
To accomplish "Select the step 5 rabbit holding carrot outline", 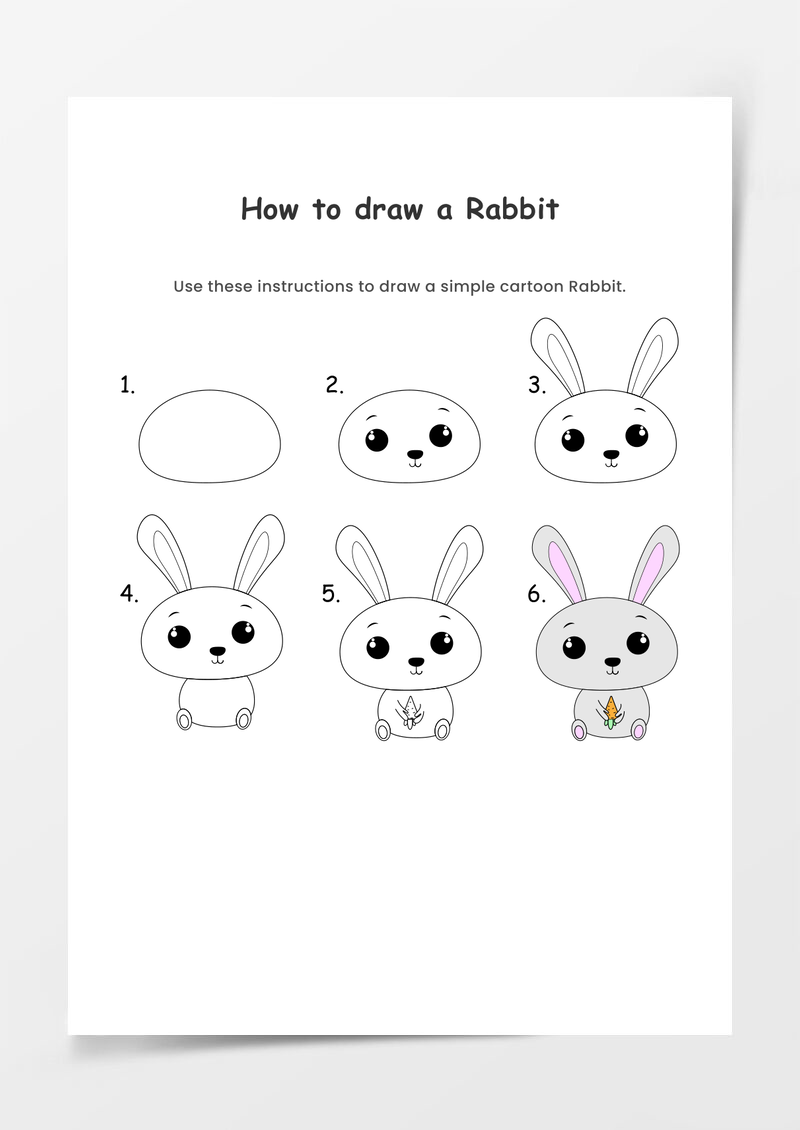I will (x=409, y=633).
